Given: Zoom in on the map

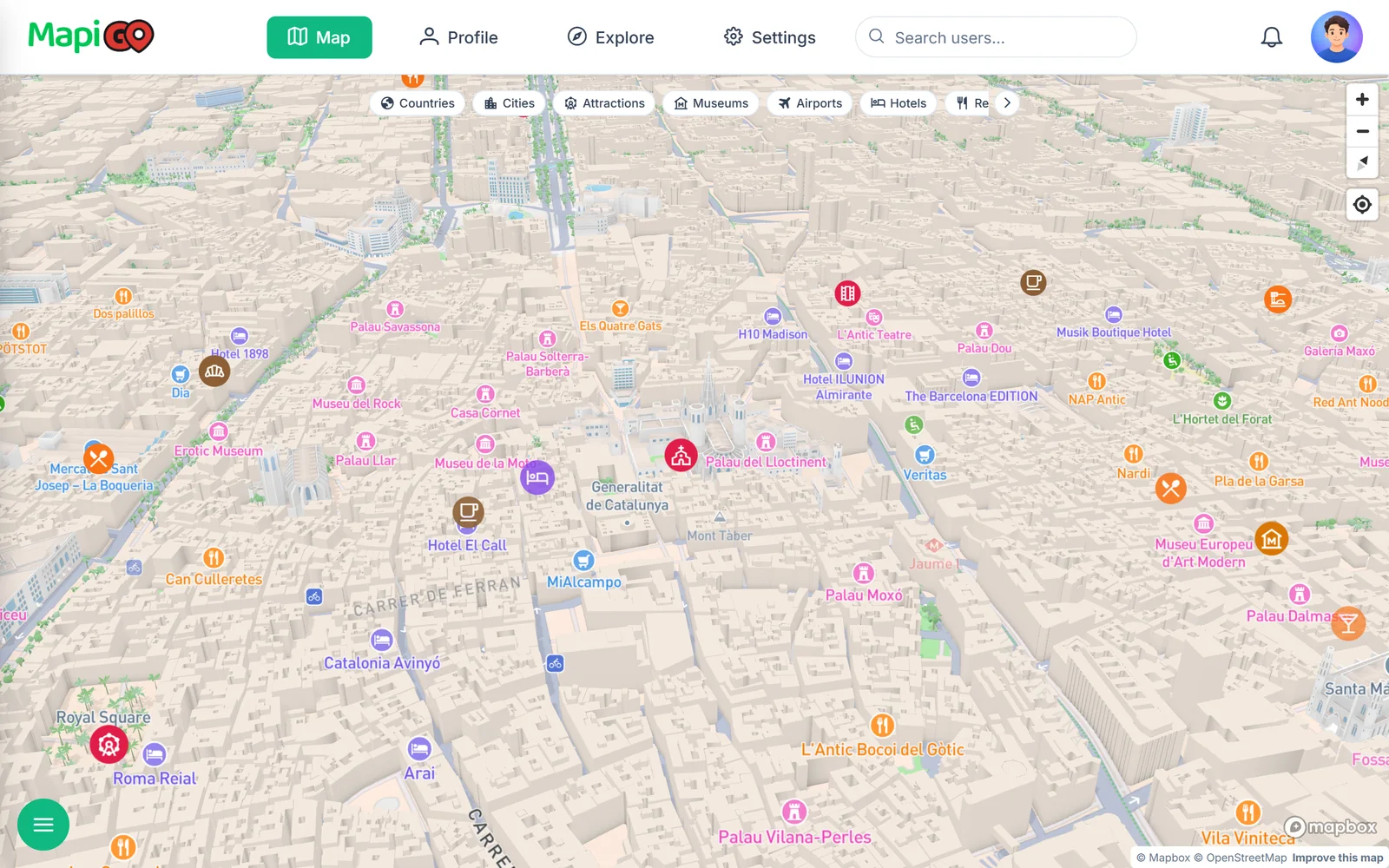Looking at the screenshot, I should coord(1362,100).
